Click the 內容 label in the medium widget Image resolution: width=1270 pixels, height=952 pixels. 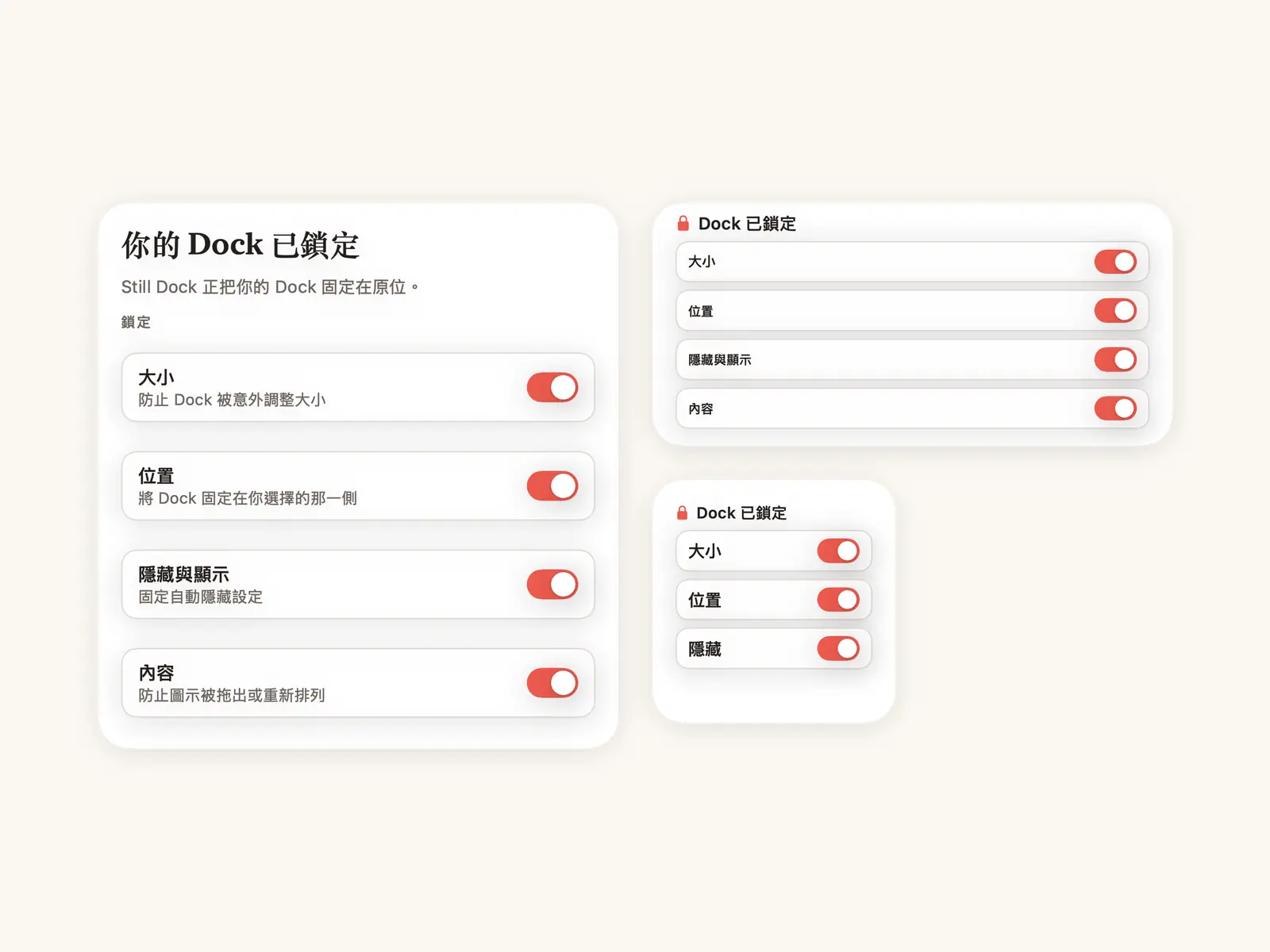coord(701,409)
